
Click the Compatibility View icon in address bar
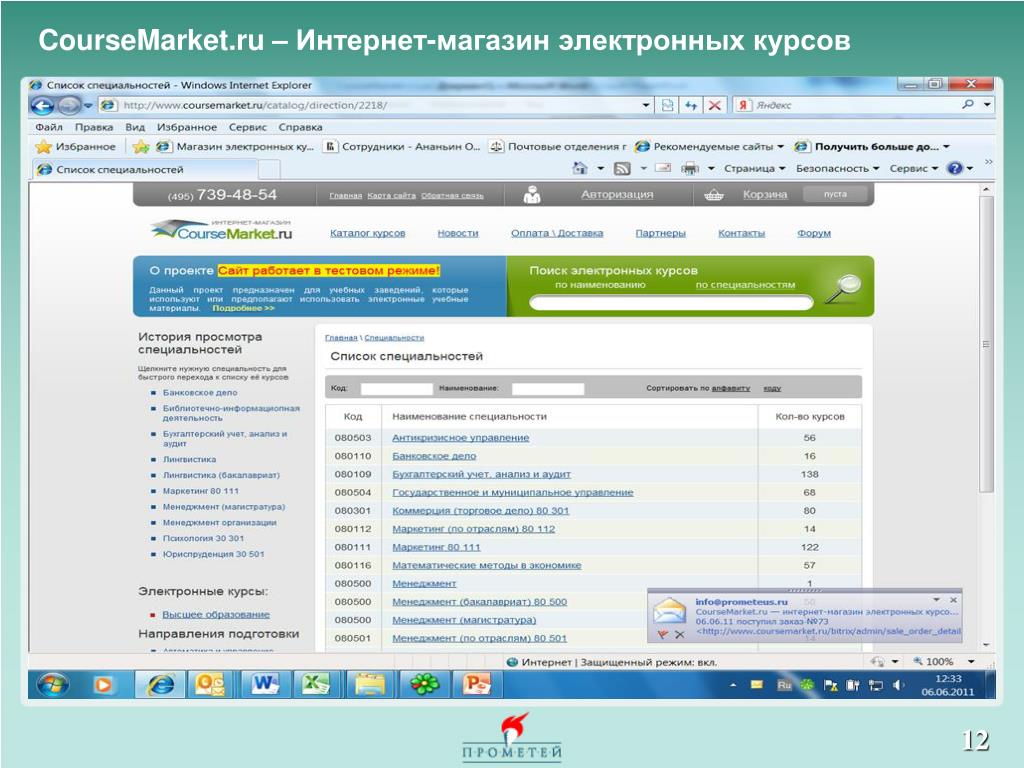[667, 105]
